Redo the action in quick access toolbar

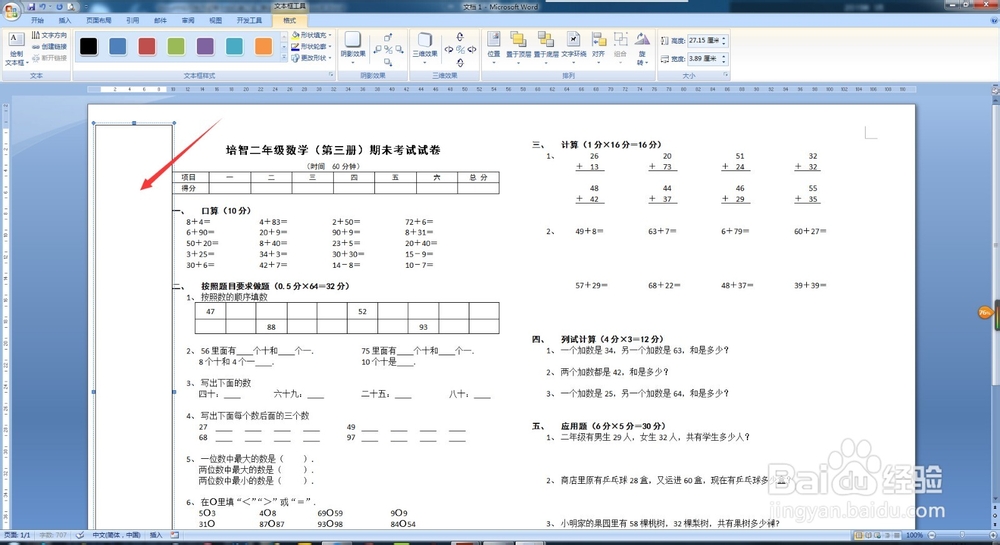click(x=59, y=6)
